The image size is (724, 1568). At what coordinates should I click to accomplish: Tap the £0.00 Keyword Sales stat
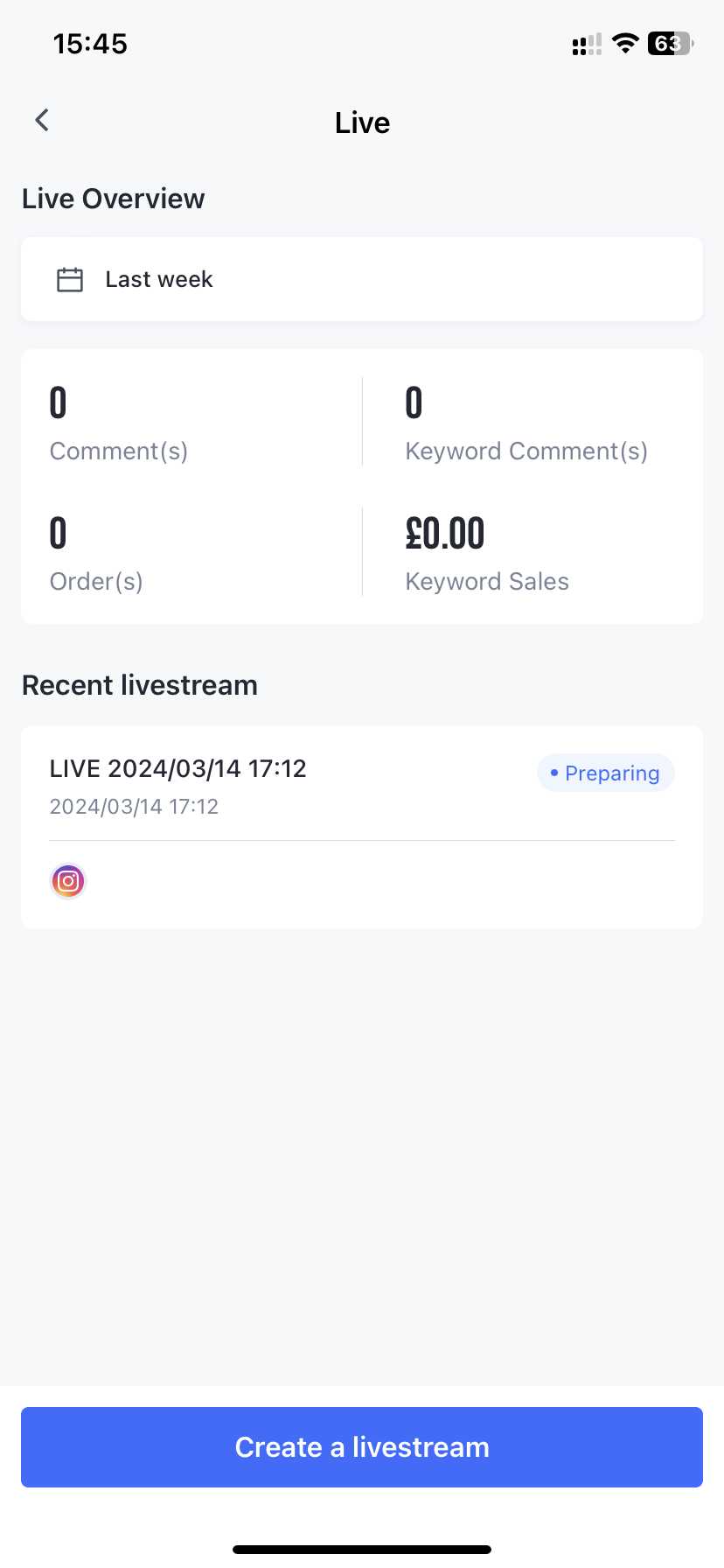pos(487,555)
